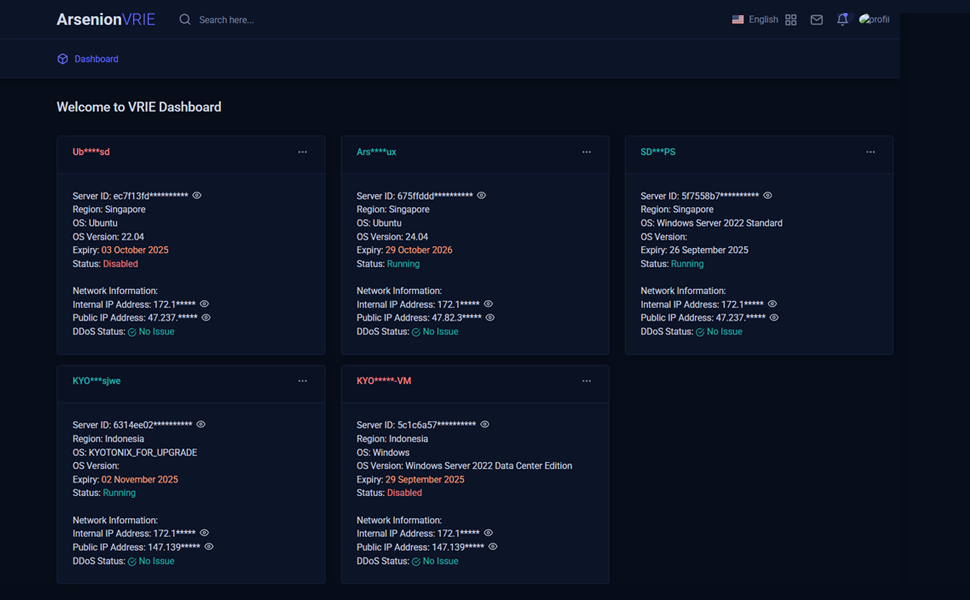Show Public IP Address of Ars****ux server
970x600 pixels.
(490, 318)
